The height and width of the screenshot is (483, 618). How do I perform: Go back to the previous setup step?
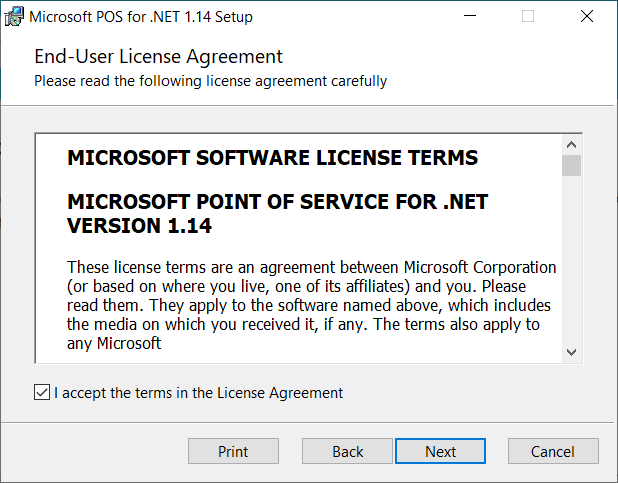point(347,451)
